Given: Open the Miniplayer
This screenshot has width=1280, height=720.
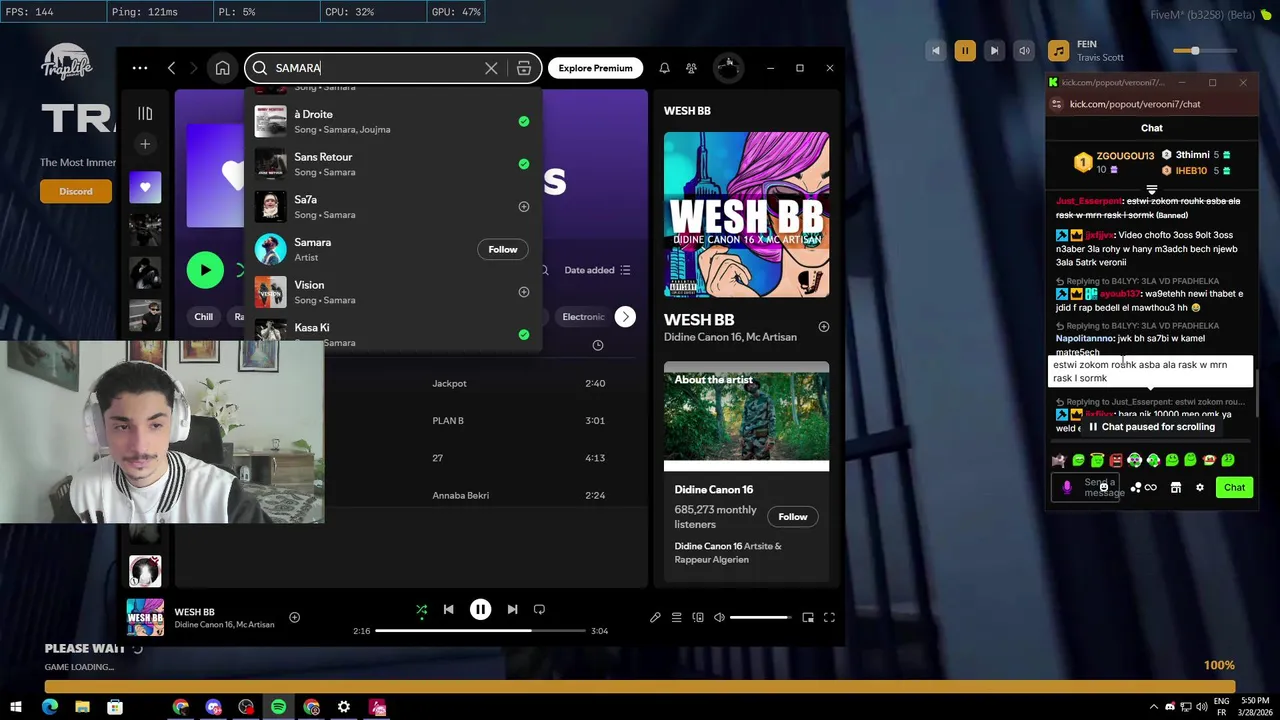Looking at the screenshot, I should pyautogui.click(x=808, y=618).
